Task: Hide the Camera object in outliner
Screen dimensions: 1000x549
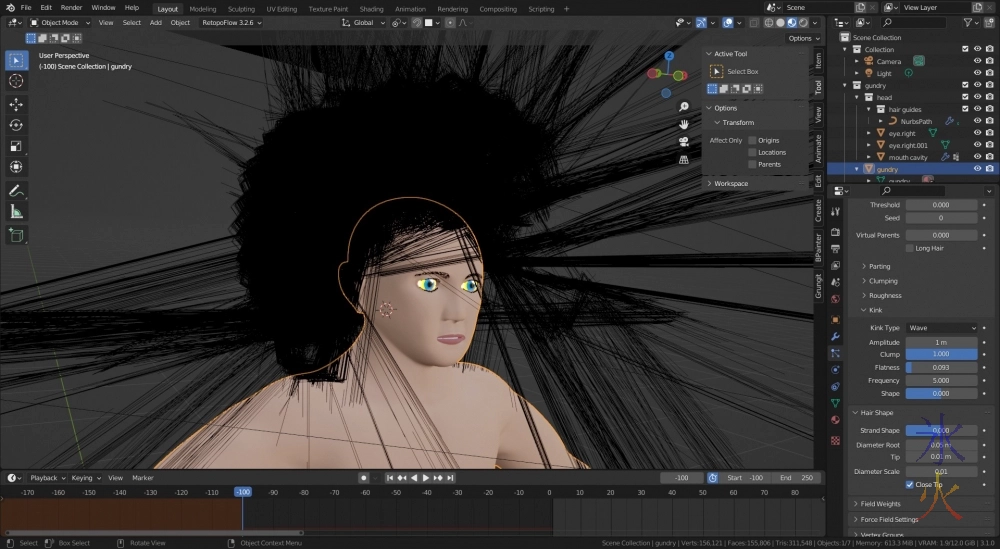Action: 977,61
